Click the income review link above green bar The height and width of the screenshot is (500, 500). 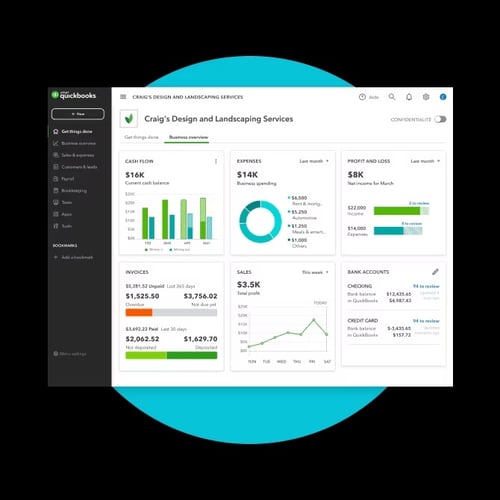(x=419, y=203)
